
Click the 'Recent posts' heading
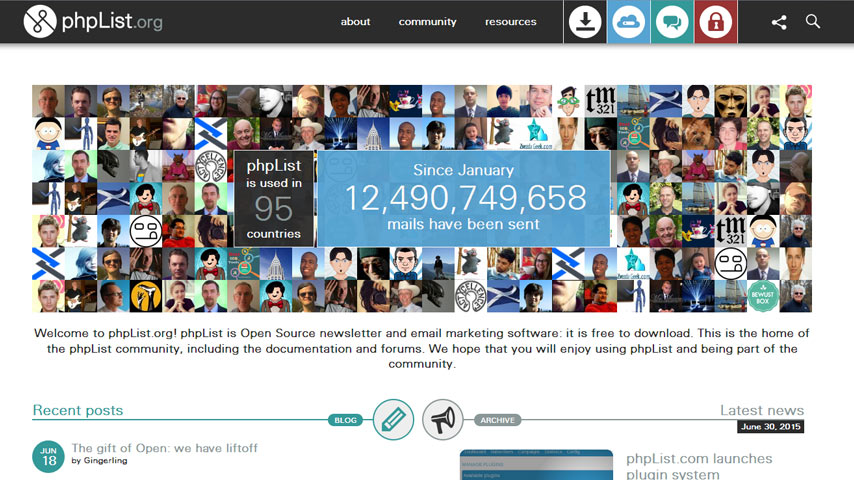click(78, 410)
